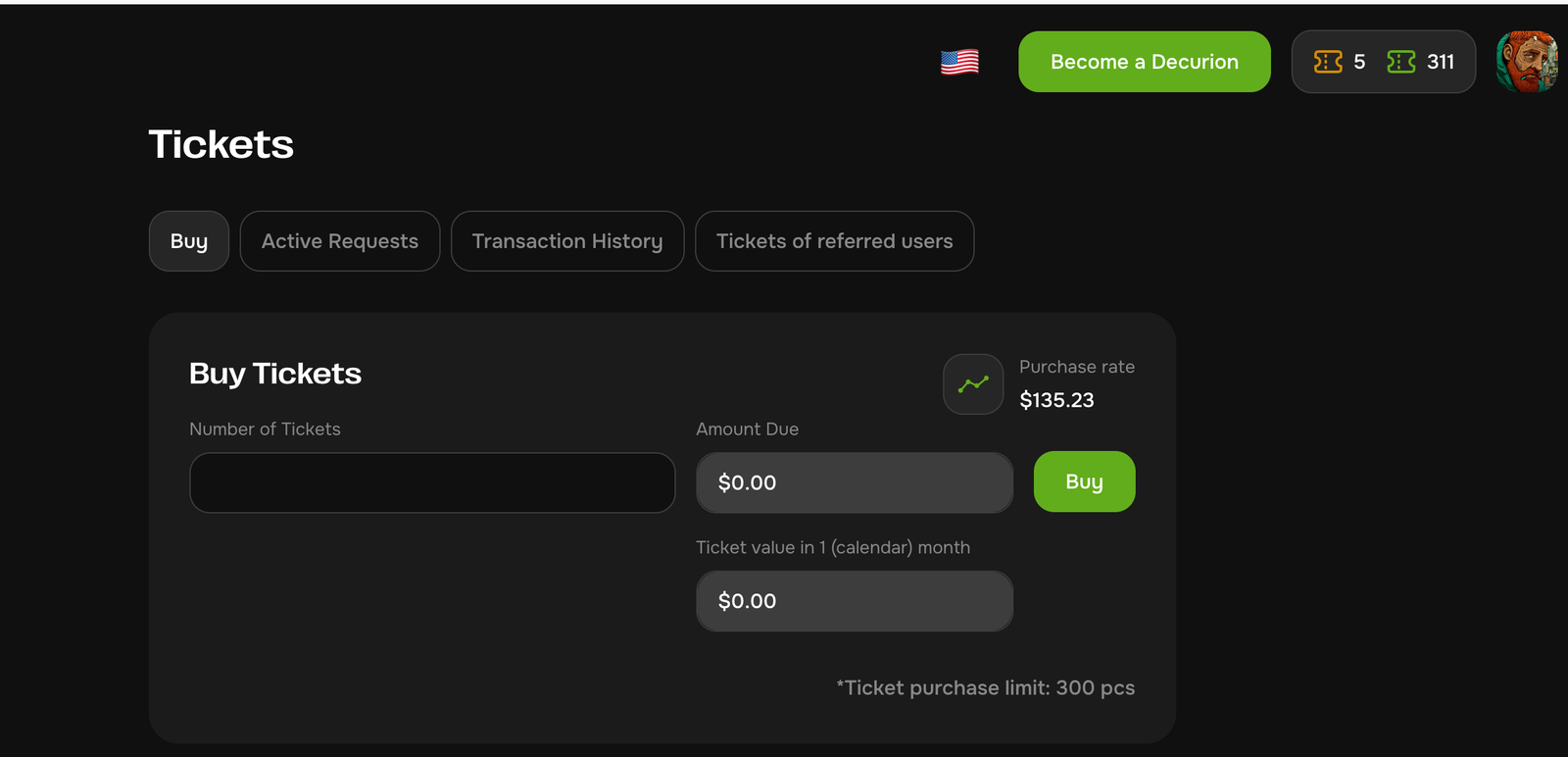Click the Amount Due field

(x=854, y=482)
